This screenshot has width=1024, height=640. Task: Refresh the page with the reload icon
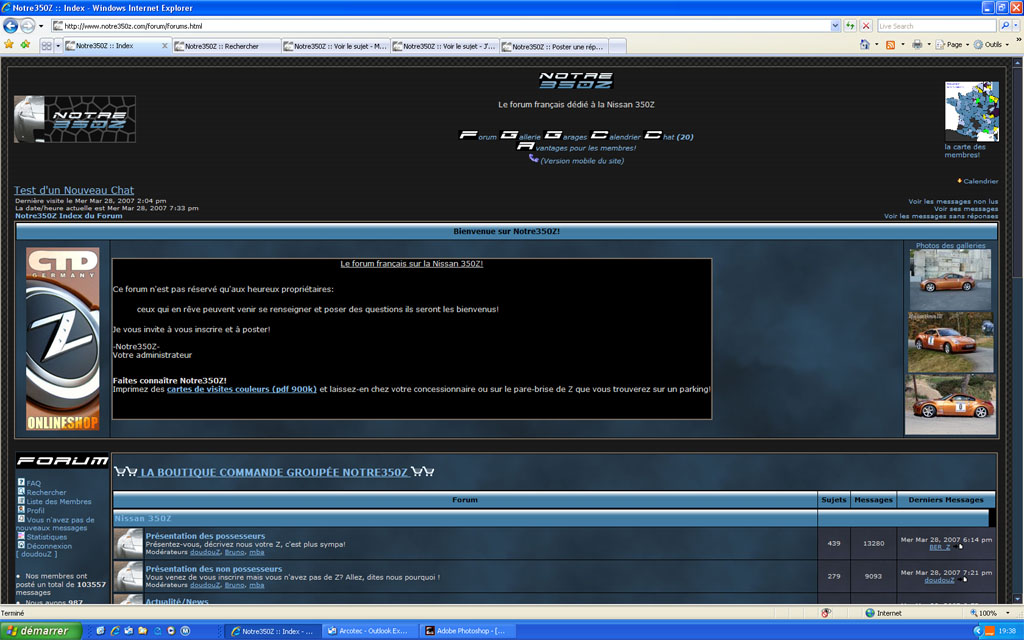pyautogui.click(x=849, y=26)
